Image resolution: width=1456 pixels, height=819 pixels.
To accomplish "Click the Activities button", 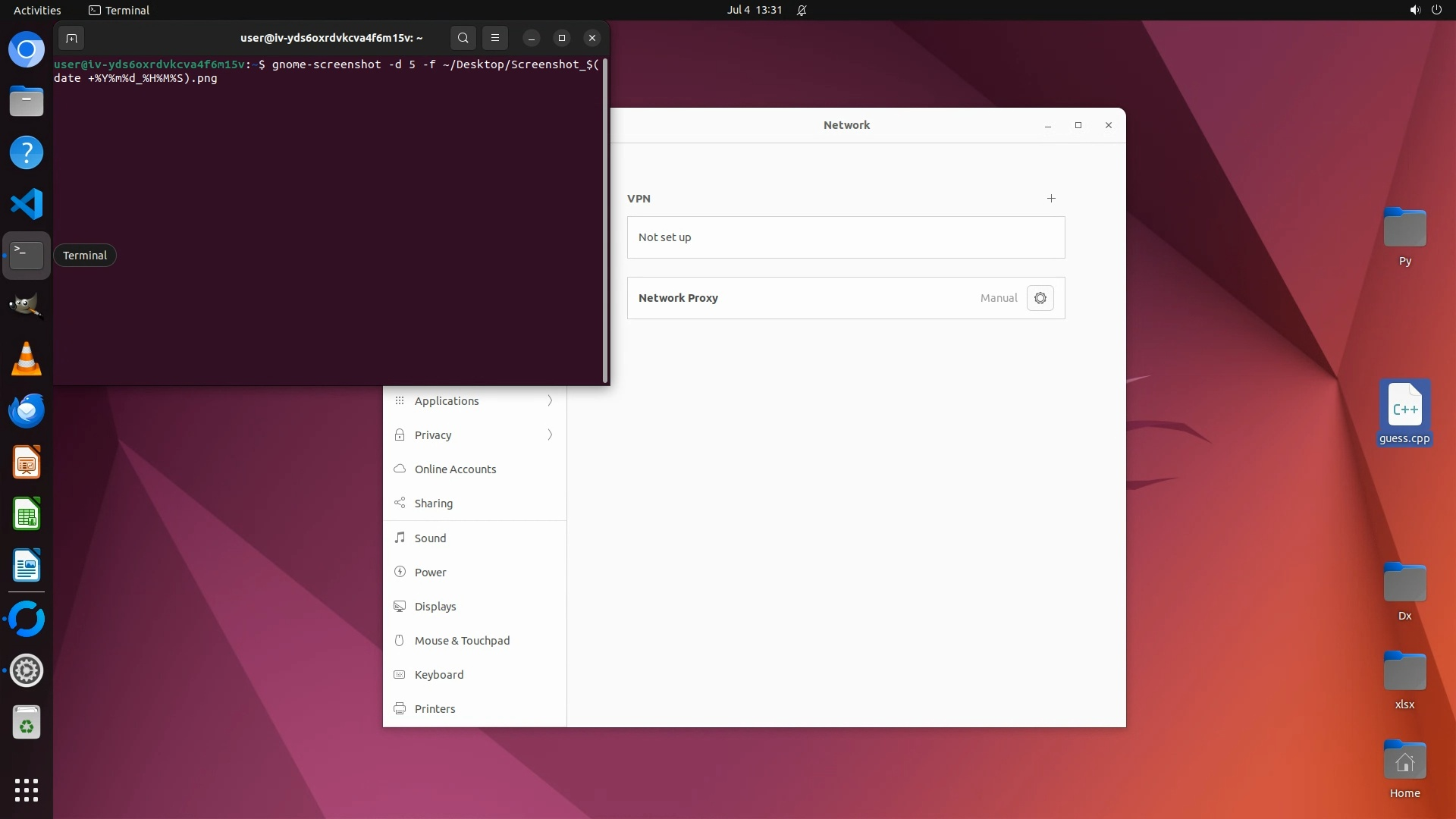I will (37, 11).
